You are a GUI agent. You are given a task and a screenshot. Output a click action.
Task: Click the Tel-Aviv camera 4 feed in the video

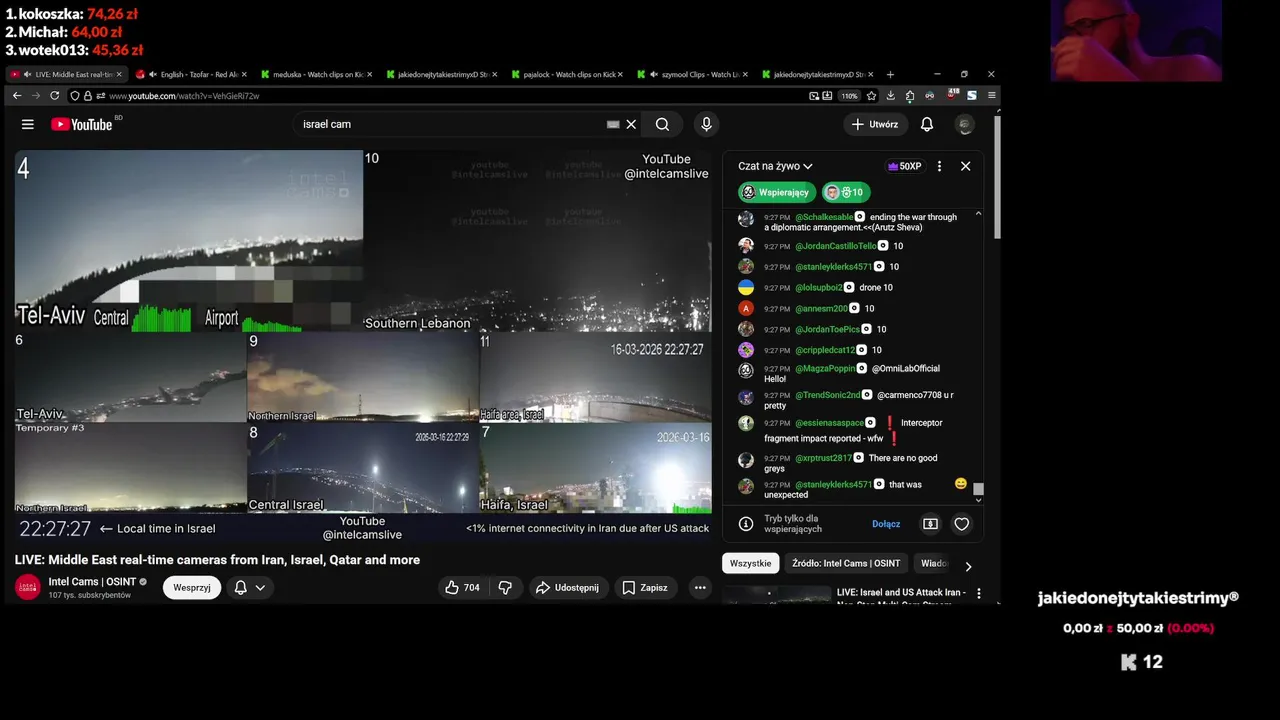(189, 240)
